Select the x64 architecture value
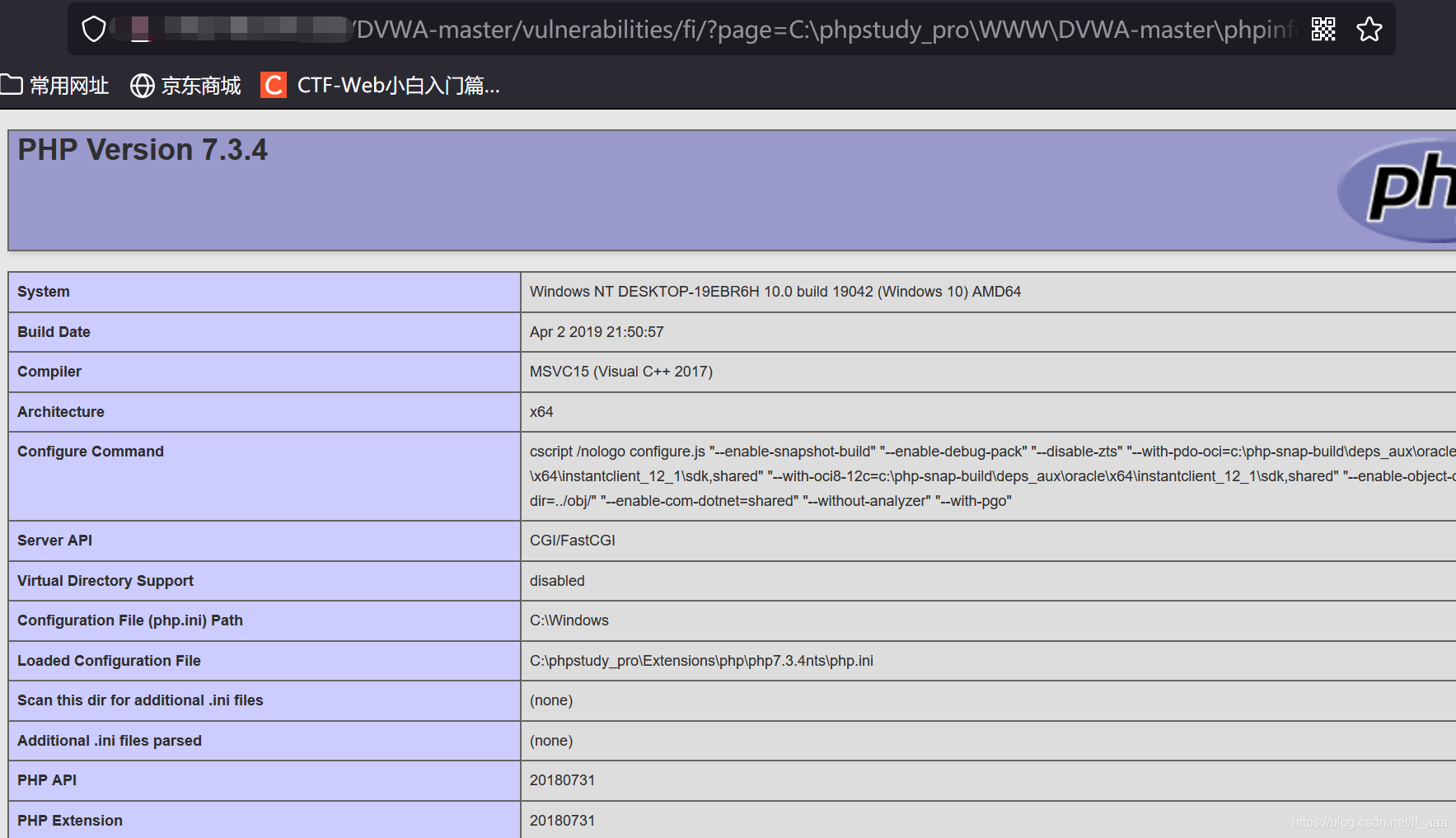The width and height of the screenshot is (1456, 838). (541, 412)
